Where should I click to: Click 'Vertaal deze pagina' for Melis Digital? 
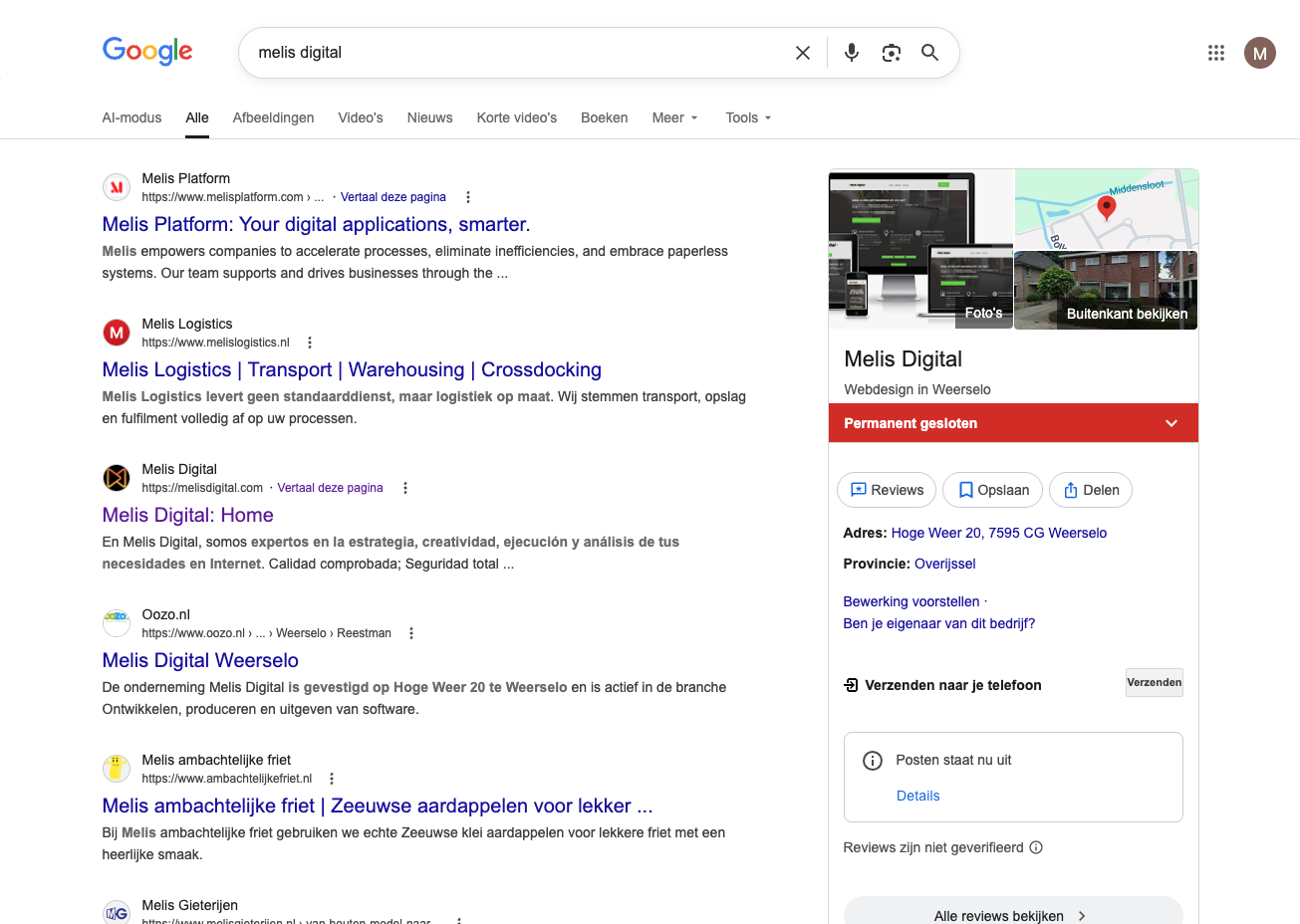330,488
